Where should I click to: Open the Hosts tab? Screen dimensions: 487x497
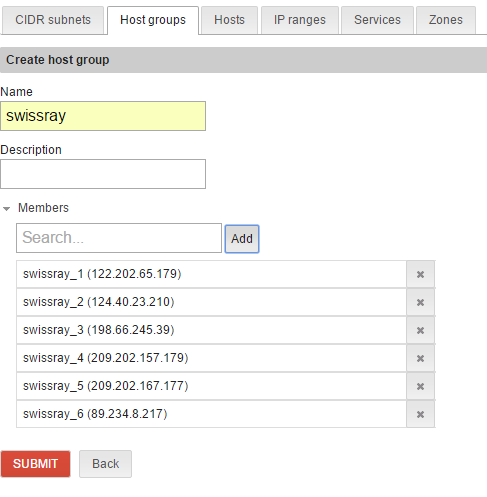click(x=229, y=20)
